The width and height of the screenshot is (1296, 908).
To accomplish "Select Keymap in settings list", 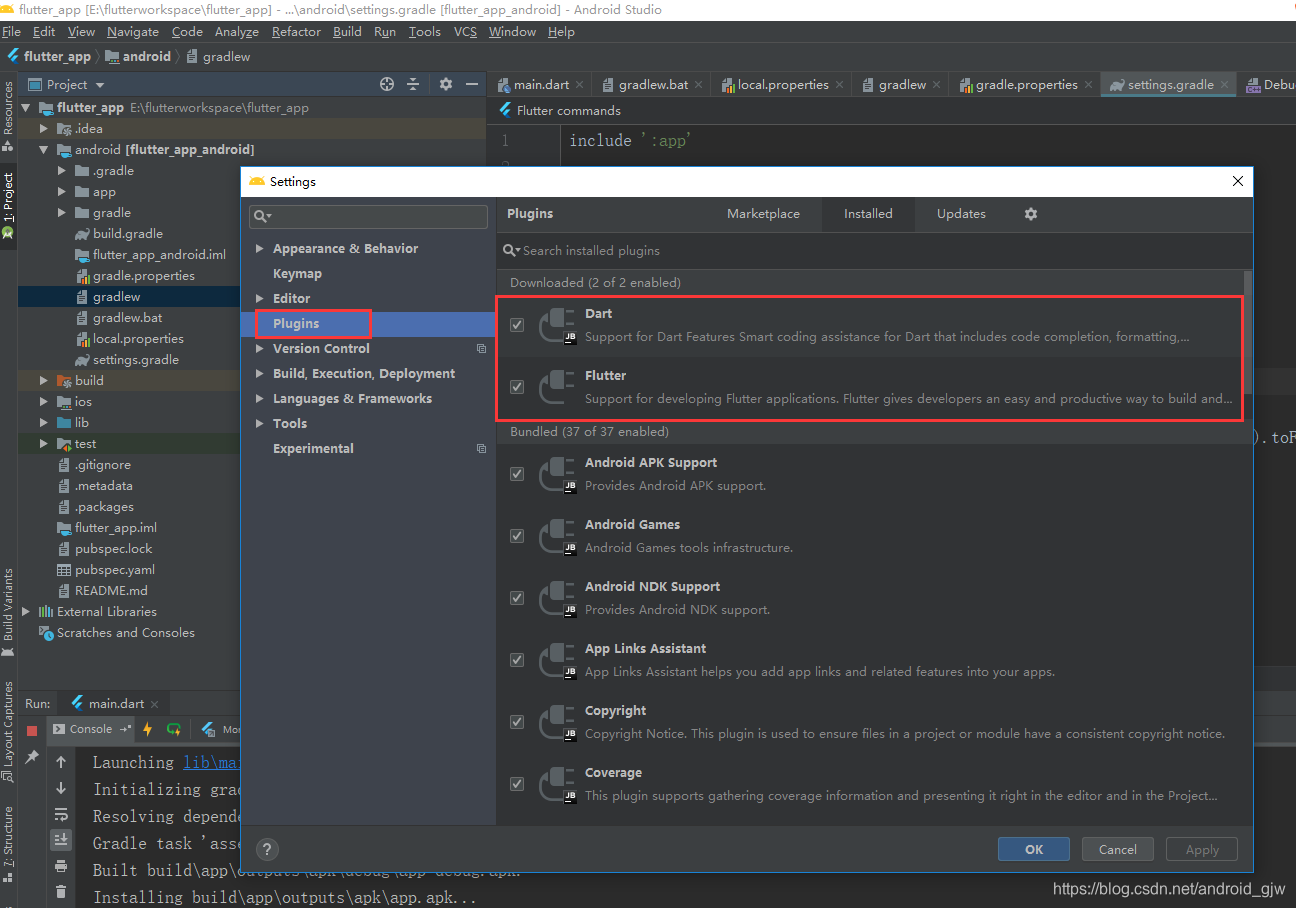I will 297,274.
